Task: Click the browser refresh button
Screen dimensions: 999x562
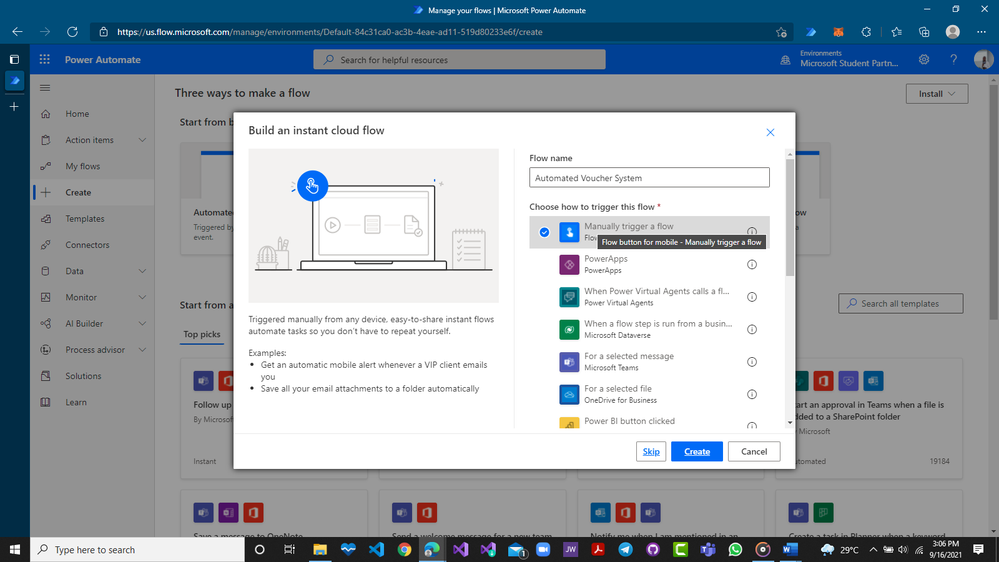Action: (x=72, y=32)
